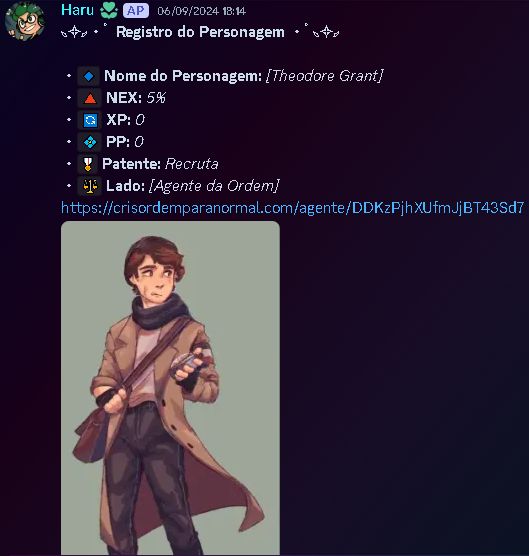Click the golden scales emoji beside Lado

click(90, 186)
